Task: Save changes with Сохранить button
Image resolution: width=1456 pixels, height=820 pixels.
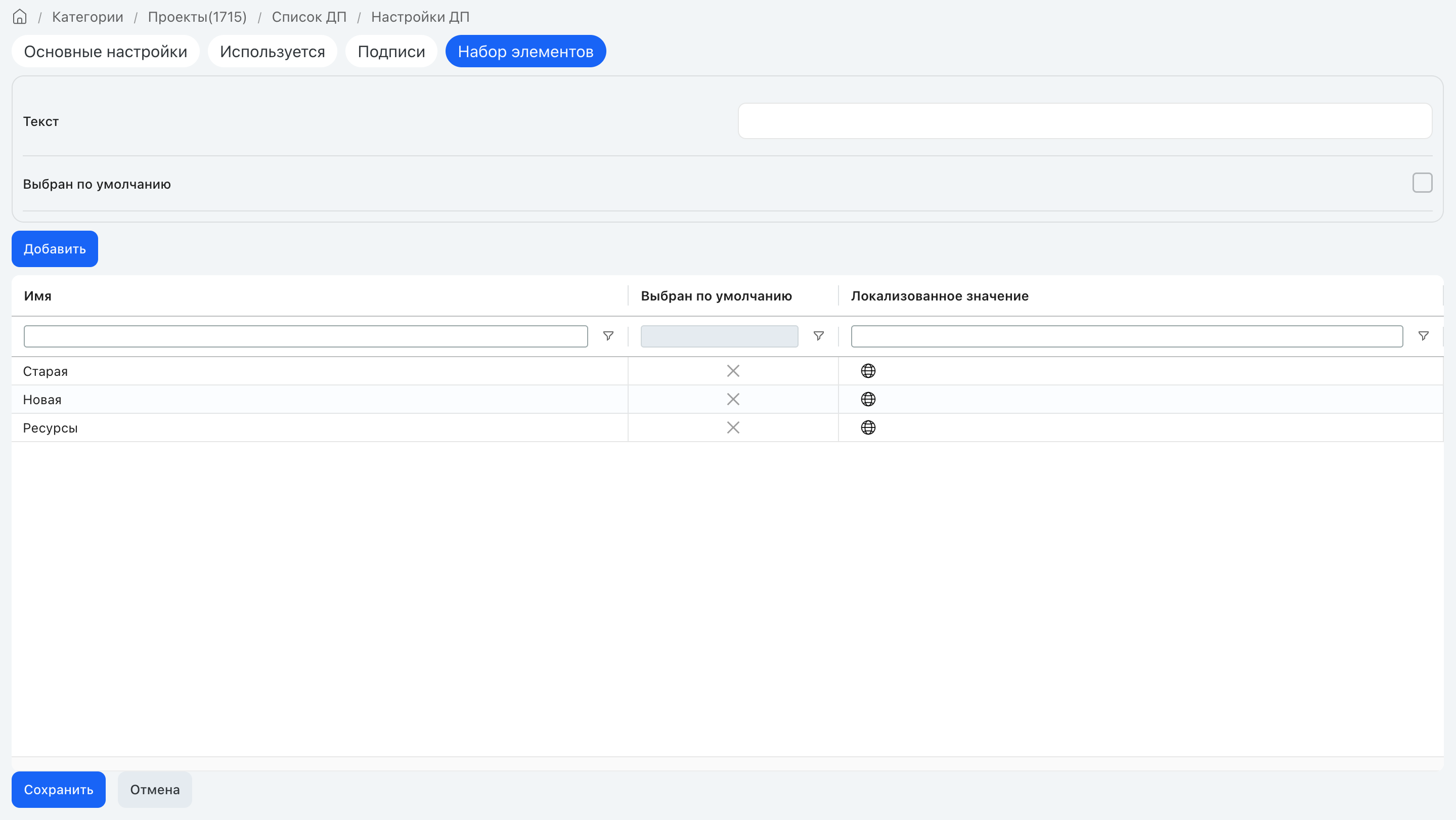Action: [59, 790]
